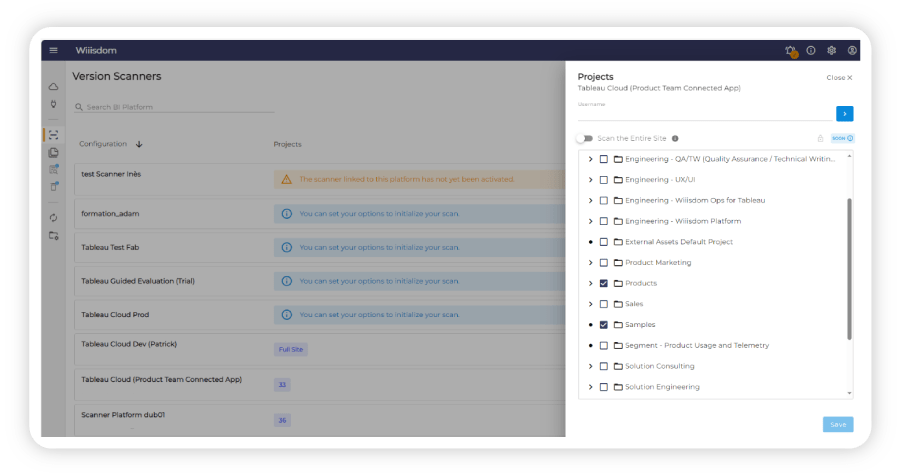Click the Save button
The height and width of the screenshot is (474, 900).
click(x=838, y=425)
